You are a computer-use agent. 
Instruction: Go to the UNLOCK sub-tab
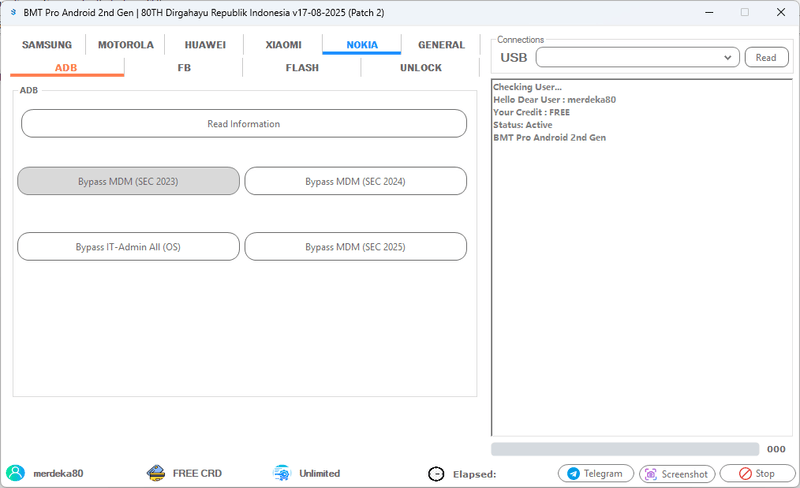tap(421, 67)
